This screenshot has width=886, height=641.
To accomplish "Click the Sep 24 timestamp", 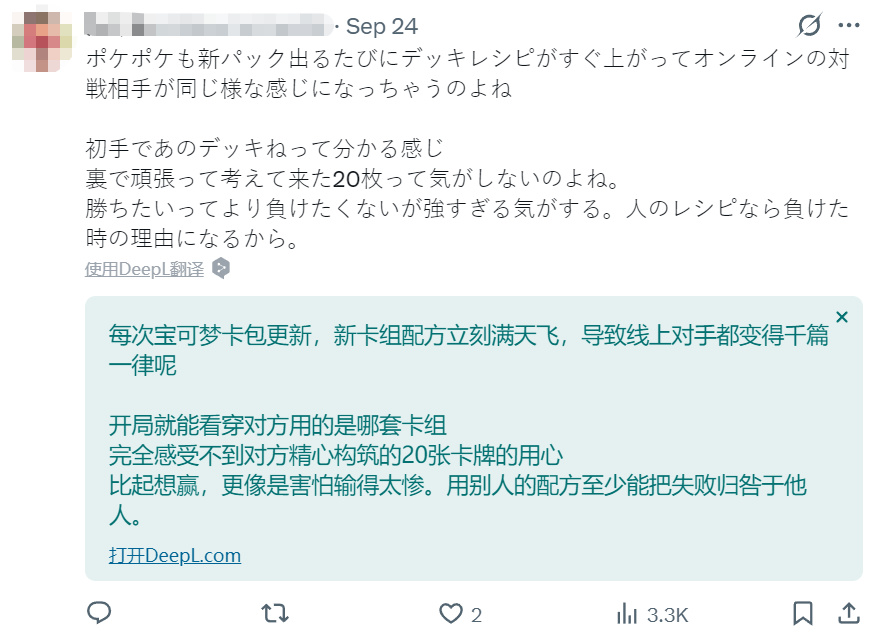I will [382, 26].
